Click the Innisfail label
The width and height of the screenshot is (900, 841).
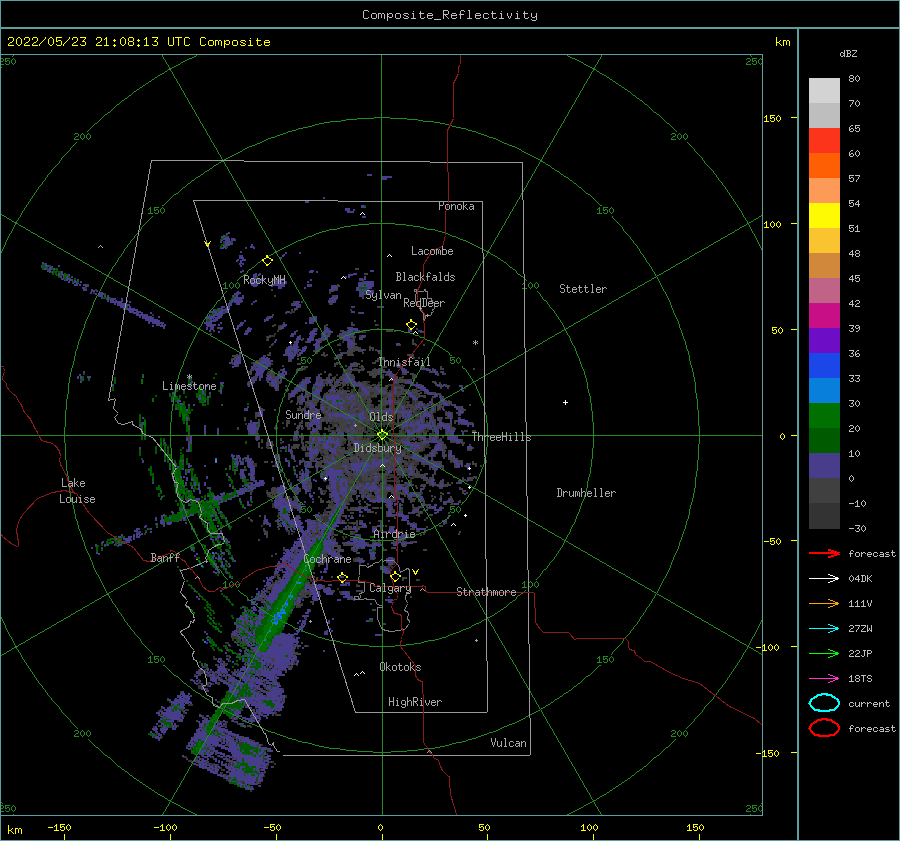click(x=404, y=362)
